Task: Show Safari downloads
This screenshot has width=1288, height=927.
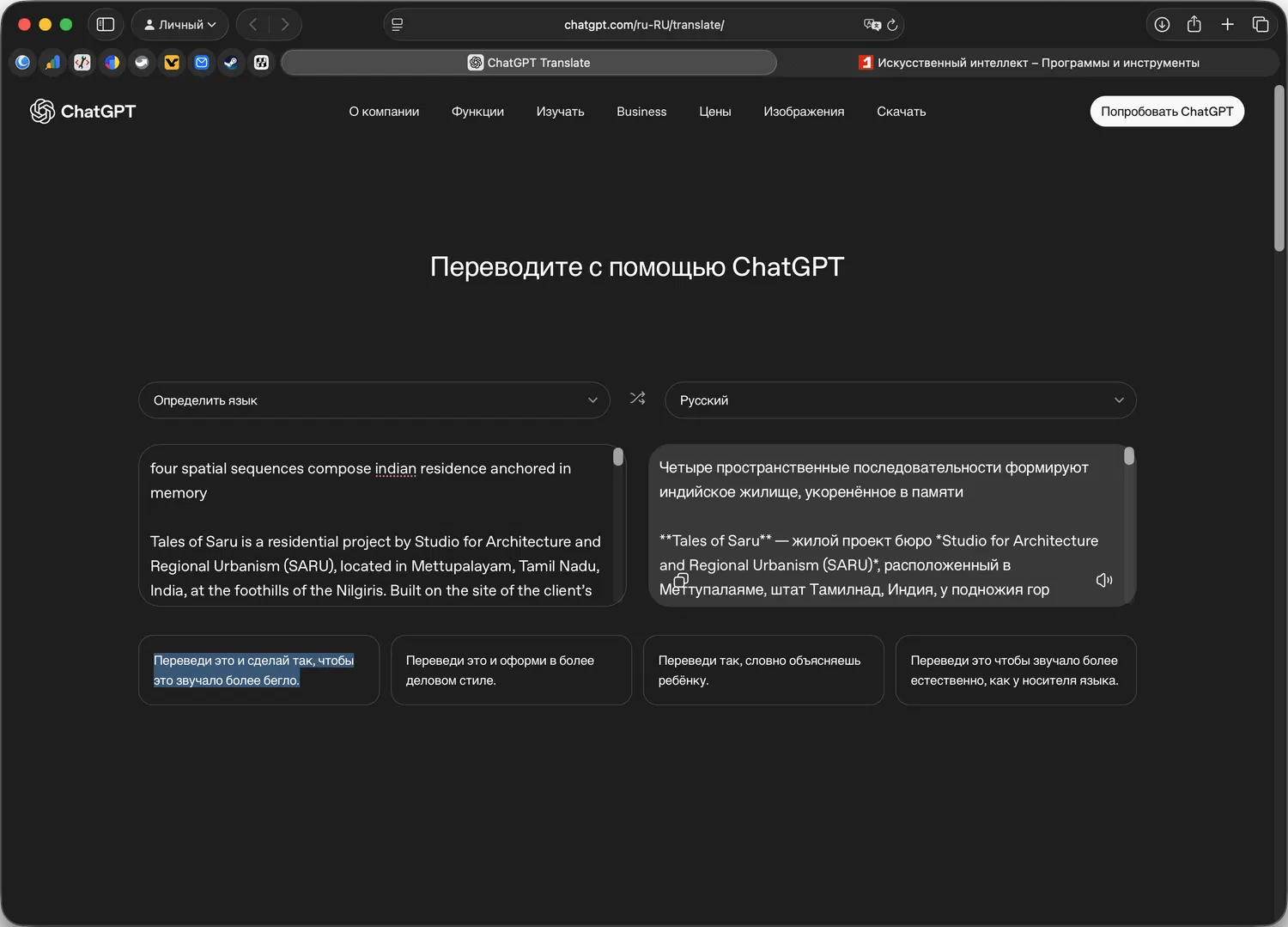Action: click(x=1162, y=25)
